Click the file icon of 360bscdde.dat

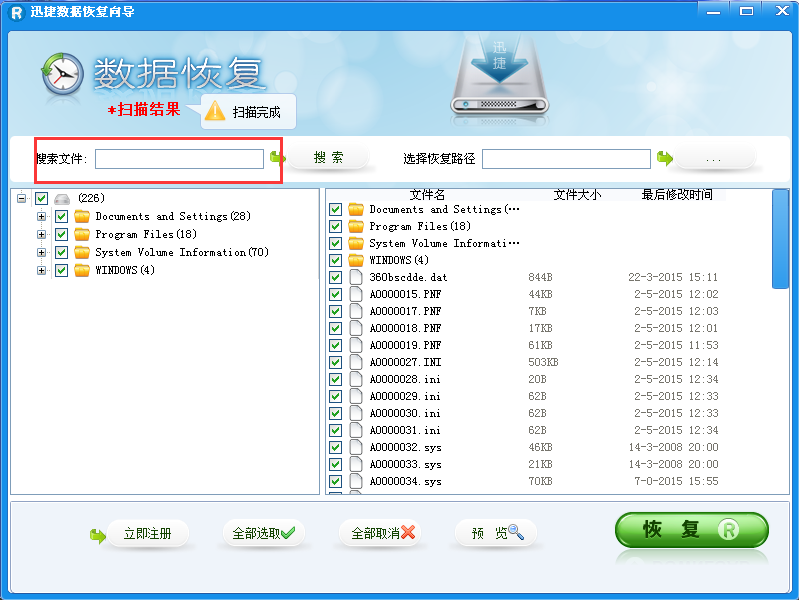pos(356,277)
